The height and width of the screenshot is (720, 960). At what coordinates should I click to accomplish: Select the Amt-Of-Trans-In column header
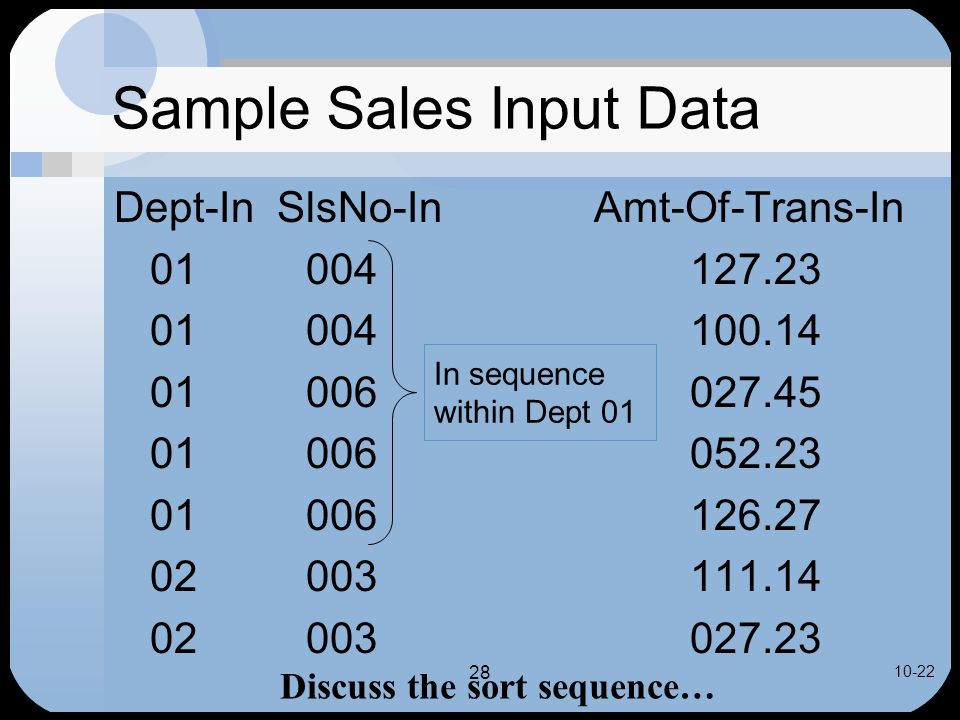point(748,208)
